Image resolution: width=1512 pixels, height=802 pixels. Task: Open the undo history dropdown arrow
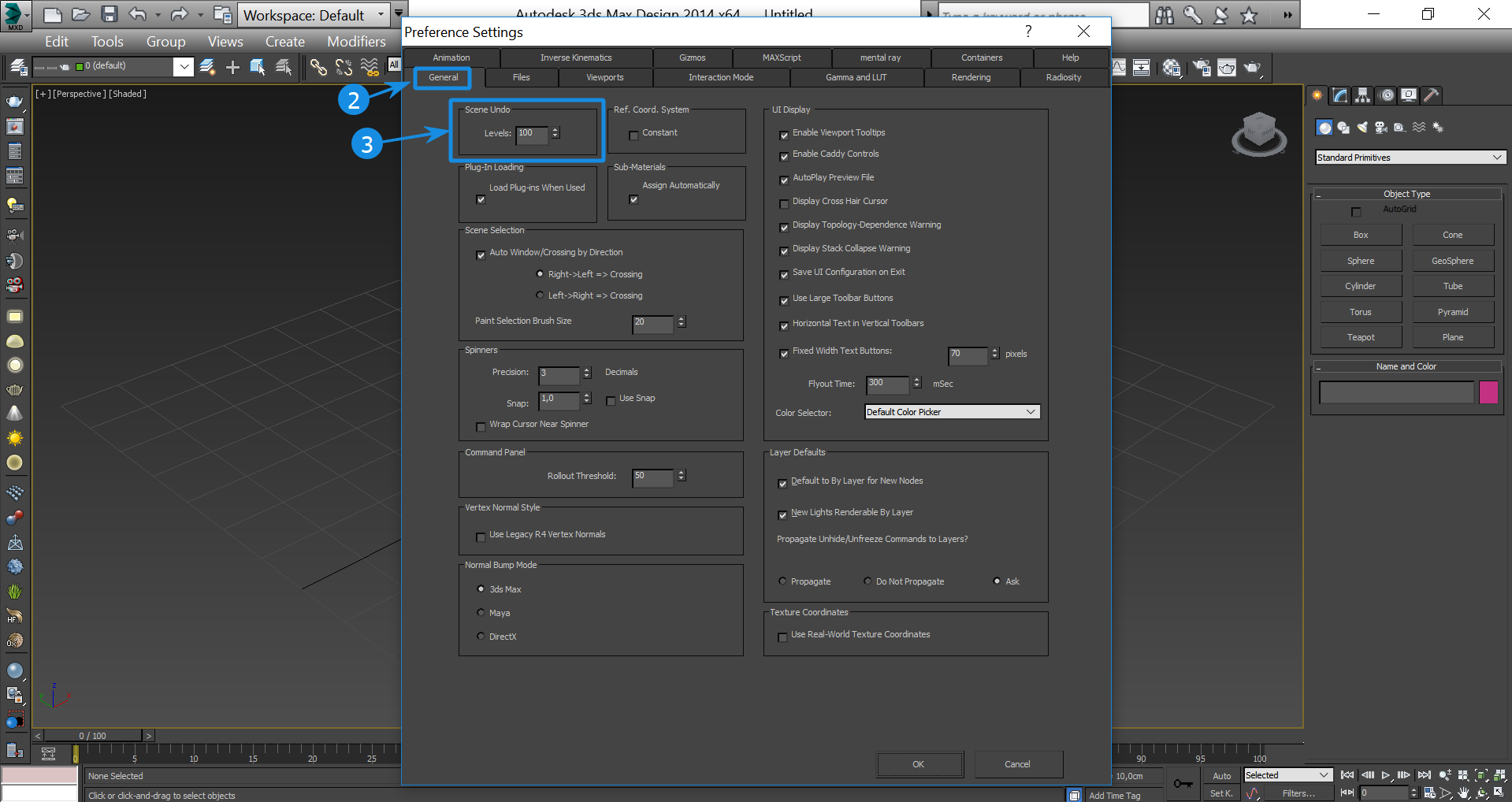coord(158,14)
